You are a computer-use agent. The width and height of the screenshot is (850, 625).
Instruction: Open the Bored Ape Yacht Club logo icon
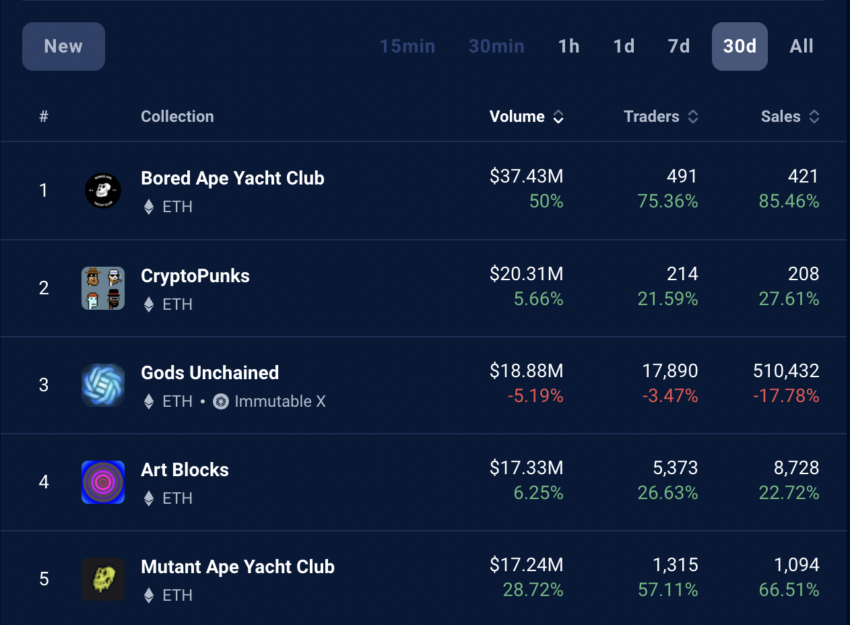coord(103,190)
